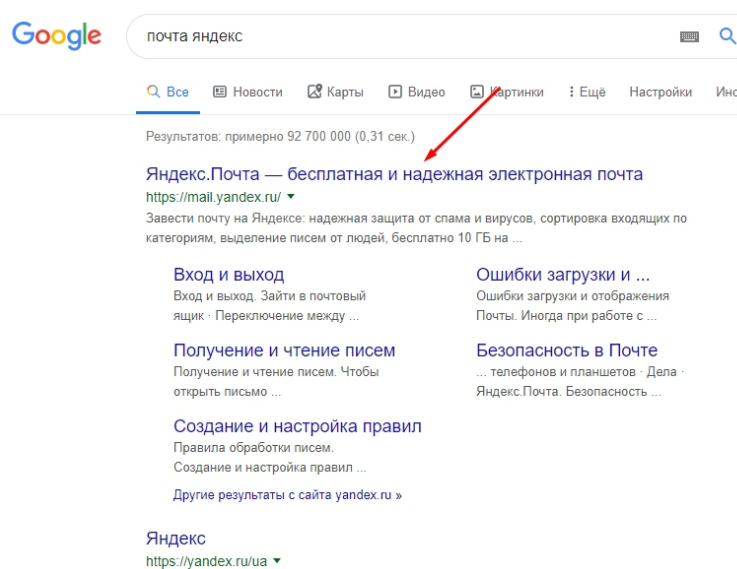
Task: Click the blue search magnifier icon
Action: [x=727, y=36]
